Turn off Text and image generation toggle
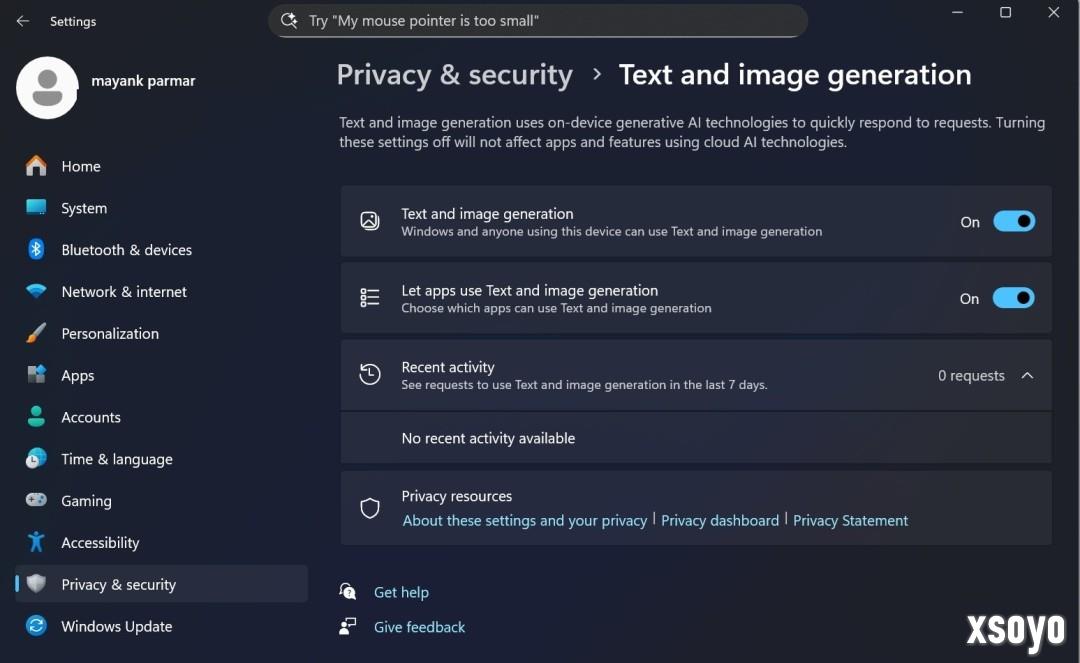 (1013, 222)
